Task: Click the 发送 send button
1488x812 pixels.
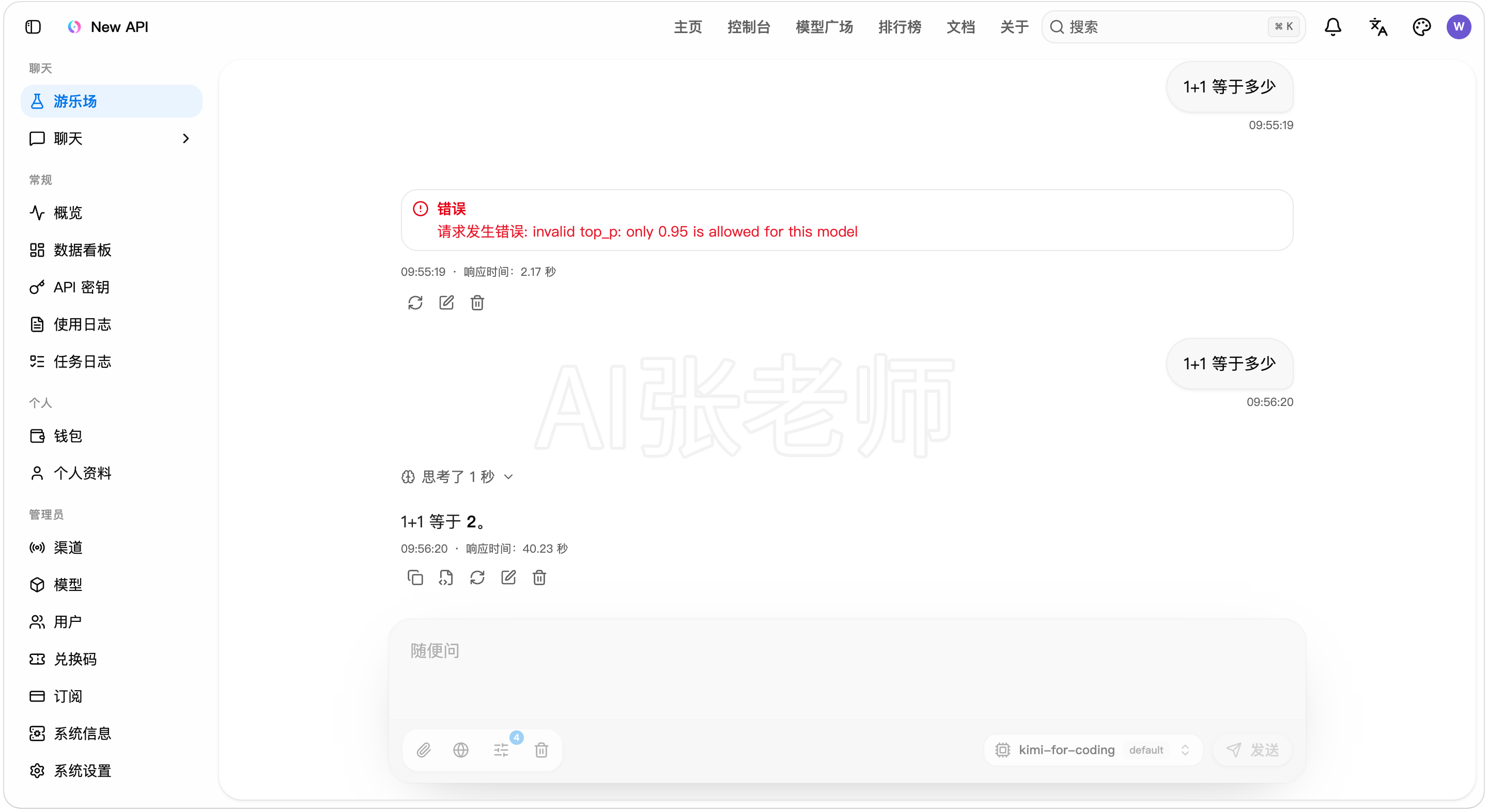Action: point(1252,750)
